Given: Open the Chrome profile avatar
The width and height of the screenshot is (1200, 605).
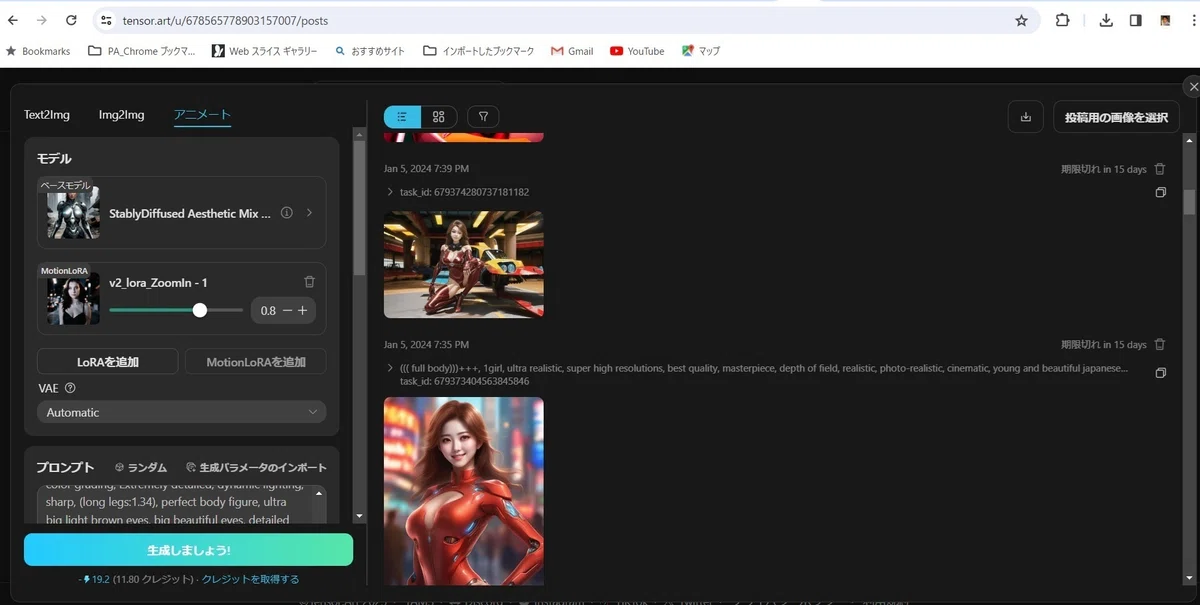Looking at the screenshot, I should [x=1165, y=20].
